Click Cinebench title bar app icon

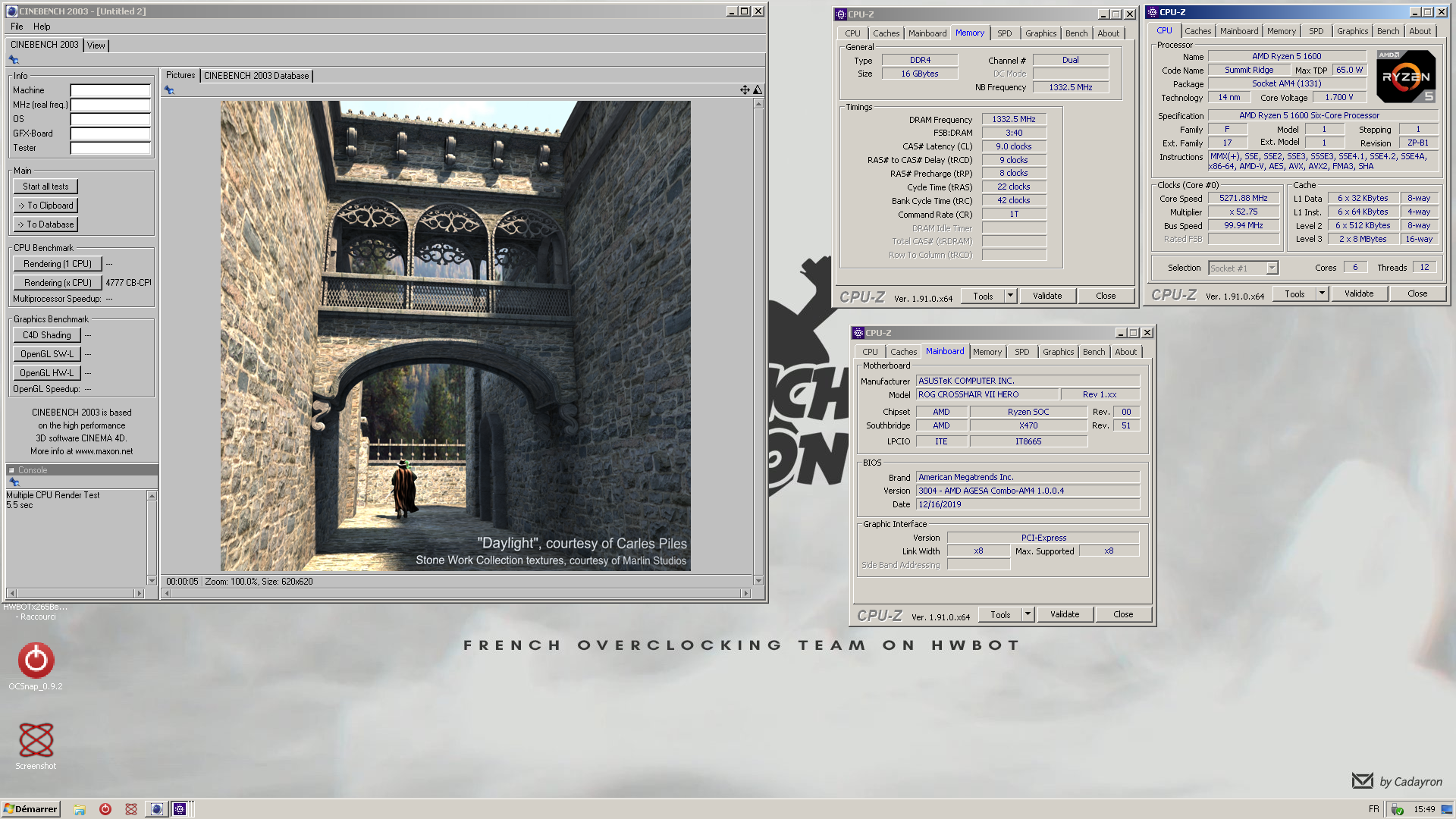tap(11, 11)
